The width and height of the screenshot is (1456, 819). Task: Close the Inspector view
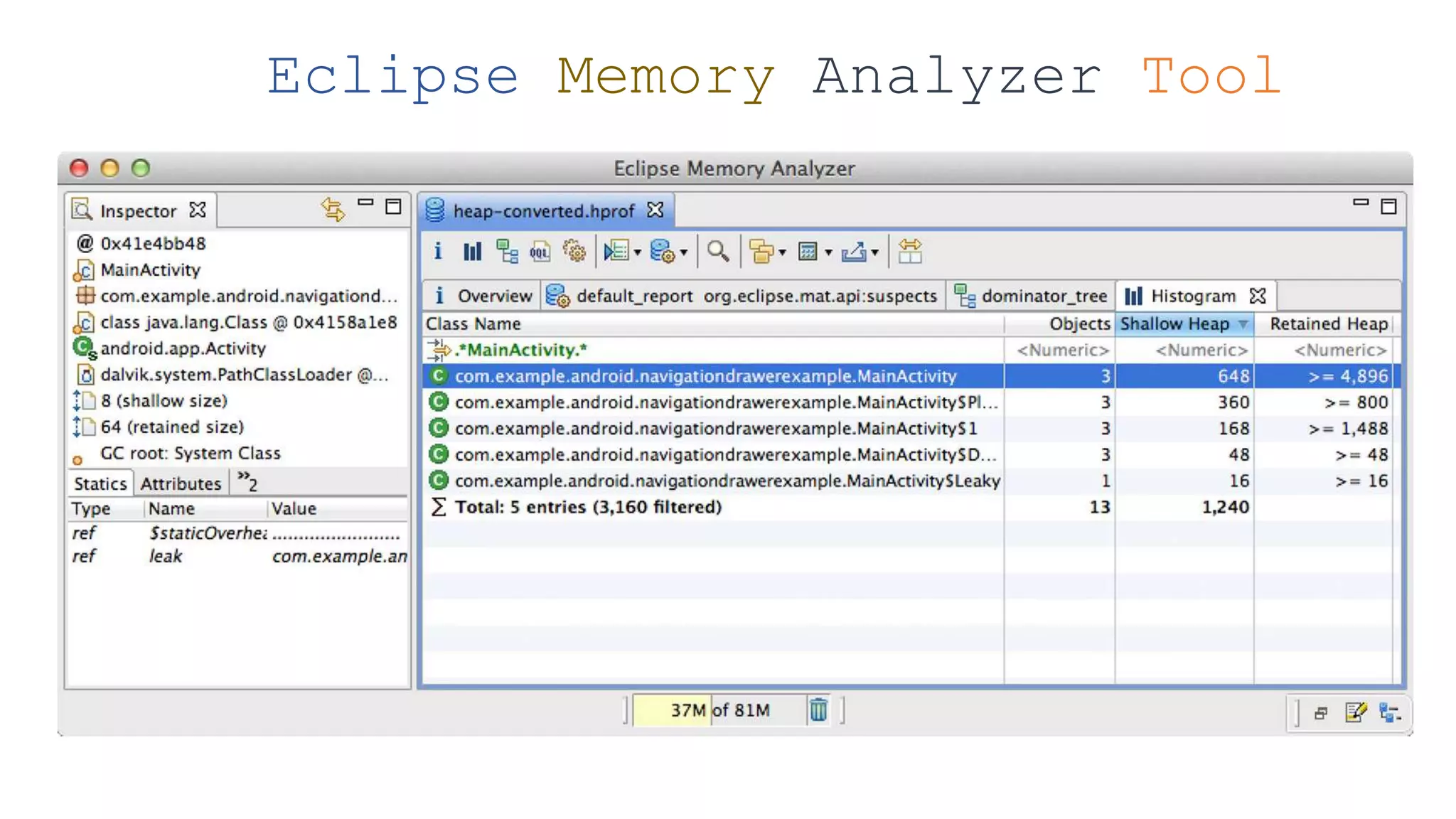point(198,210)
